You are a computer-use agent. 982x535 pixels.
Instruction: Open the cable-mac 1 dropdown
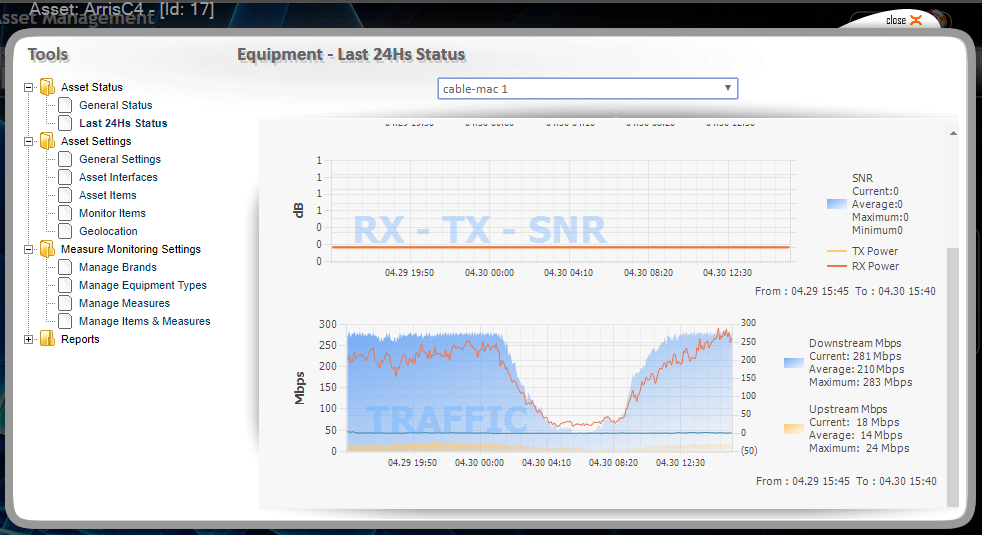[x=587, y=89]
